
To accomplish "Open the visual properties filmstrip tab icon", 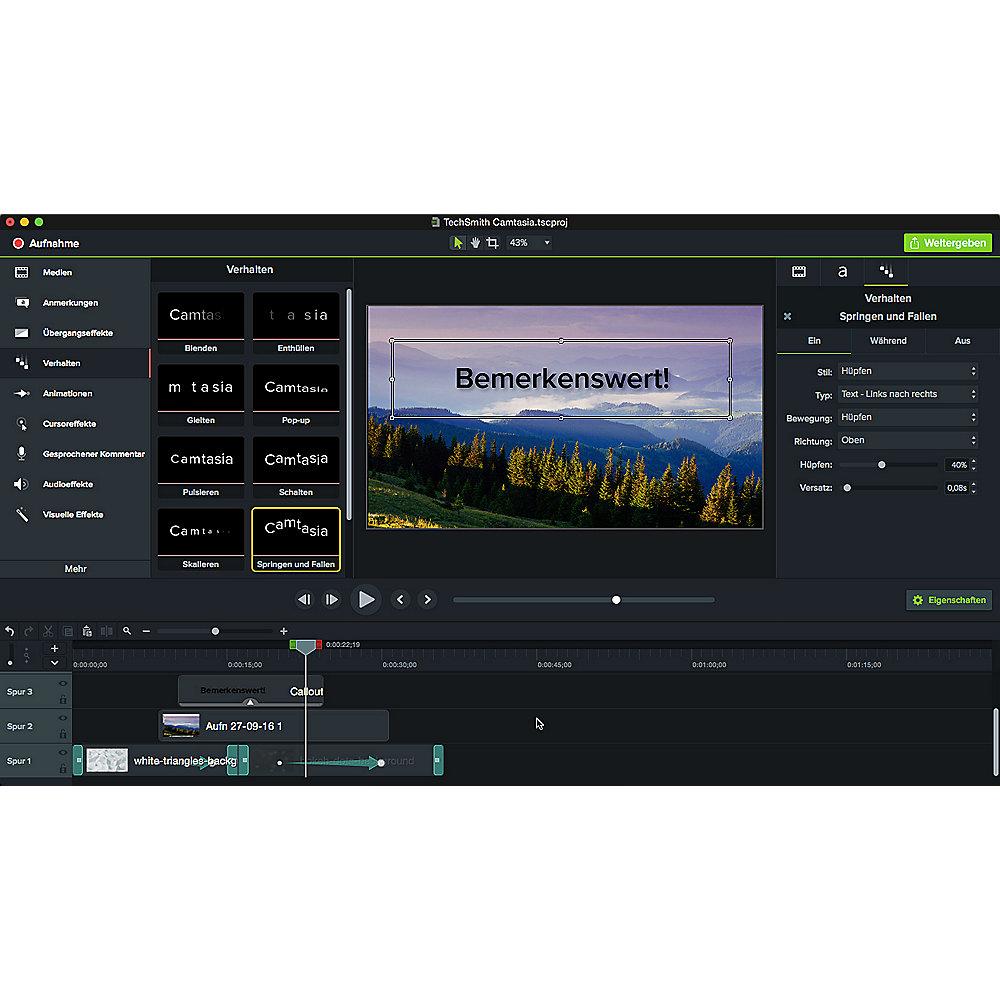I will click(x=799, y=271).
